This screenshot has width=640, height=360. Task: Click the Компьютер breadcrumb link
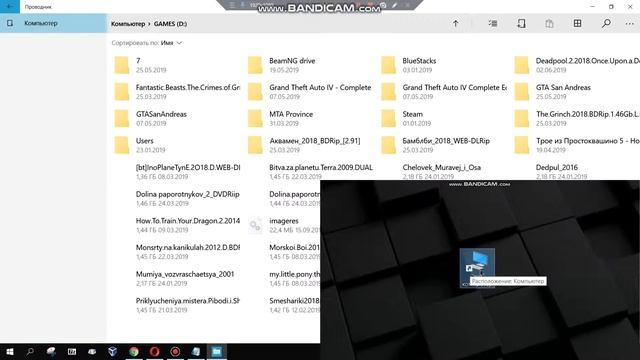coord(128,24)
